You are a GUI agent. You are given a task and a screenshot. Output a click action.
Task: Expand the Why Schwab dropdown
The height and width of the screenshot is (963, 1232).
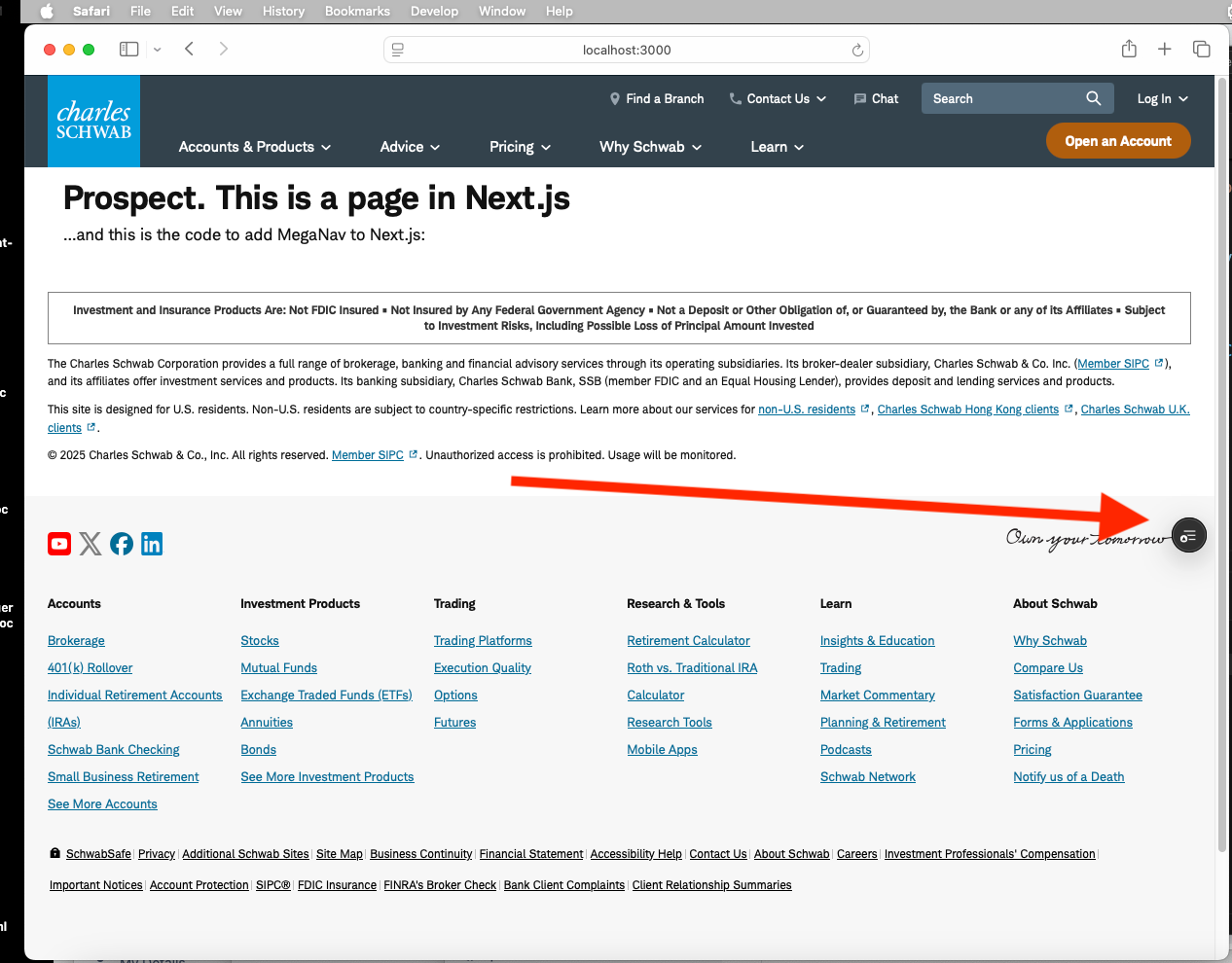[650, 147]
